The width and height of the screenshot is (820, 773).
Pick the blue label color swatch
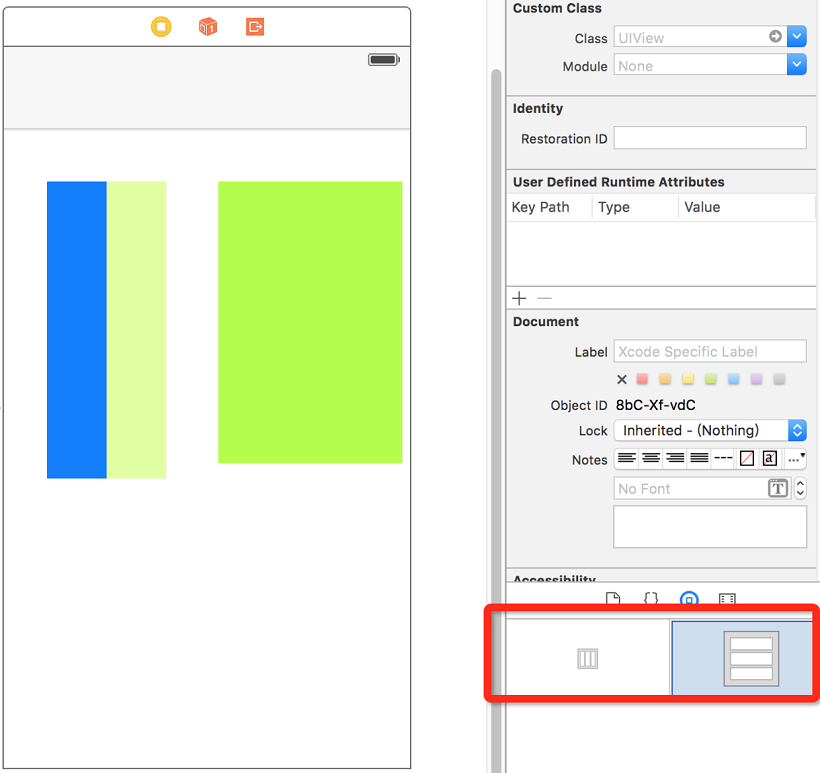tap(734, 380)
